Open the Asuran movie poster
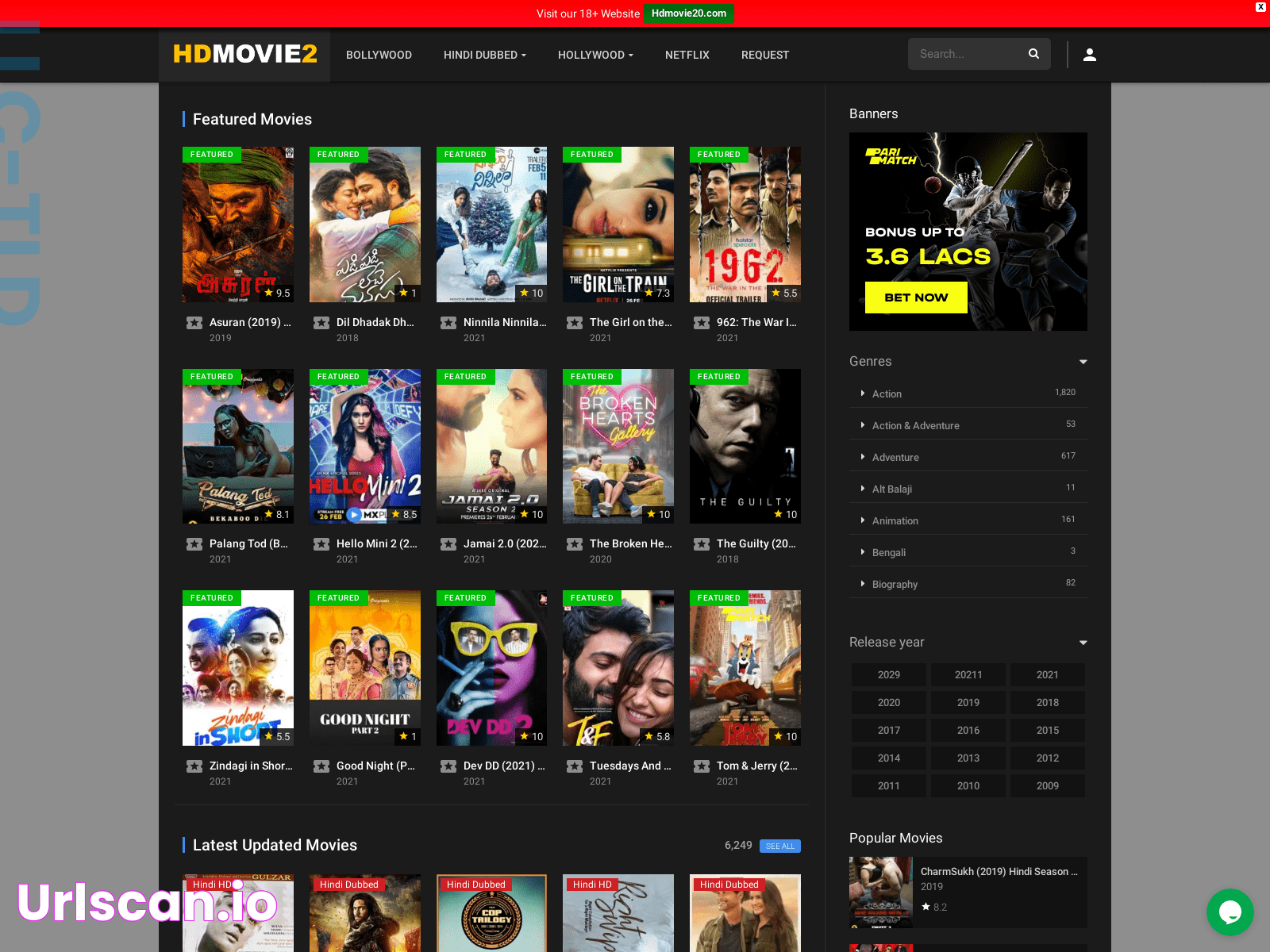The width and height of the screenshot is (1270, 952). (238, 225)
